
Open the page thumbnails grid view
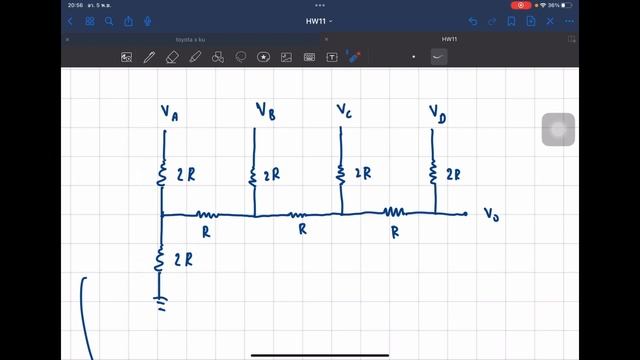tap(90, 21)
